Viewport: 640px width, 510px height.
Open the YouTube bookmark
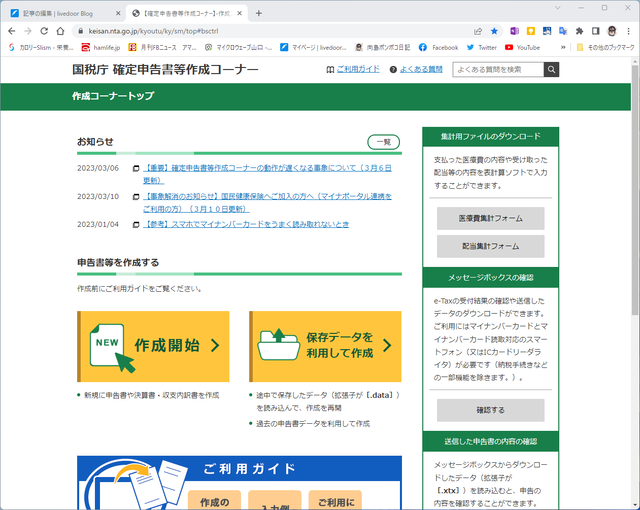tap(522, 48)
